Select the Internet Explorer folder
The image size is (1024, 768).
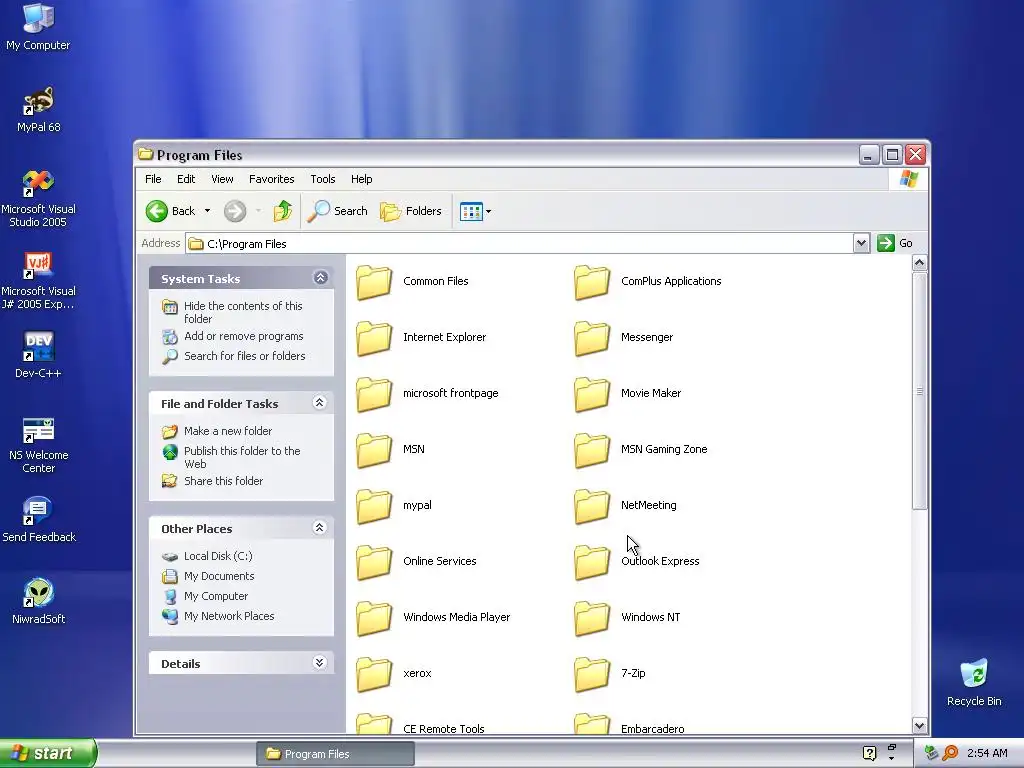(x=421, y=338)
